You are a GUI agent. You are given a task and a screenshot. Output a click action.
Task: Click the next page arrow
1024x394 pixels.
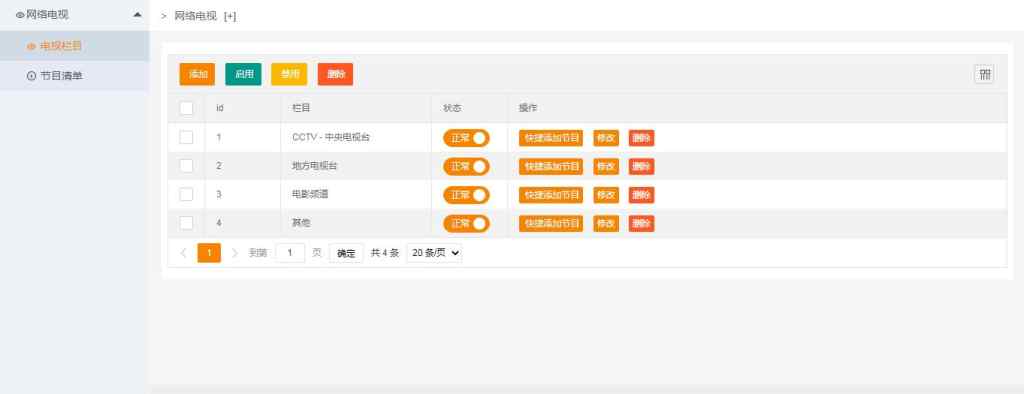point(234,253)
